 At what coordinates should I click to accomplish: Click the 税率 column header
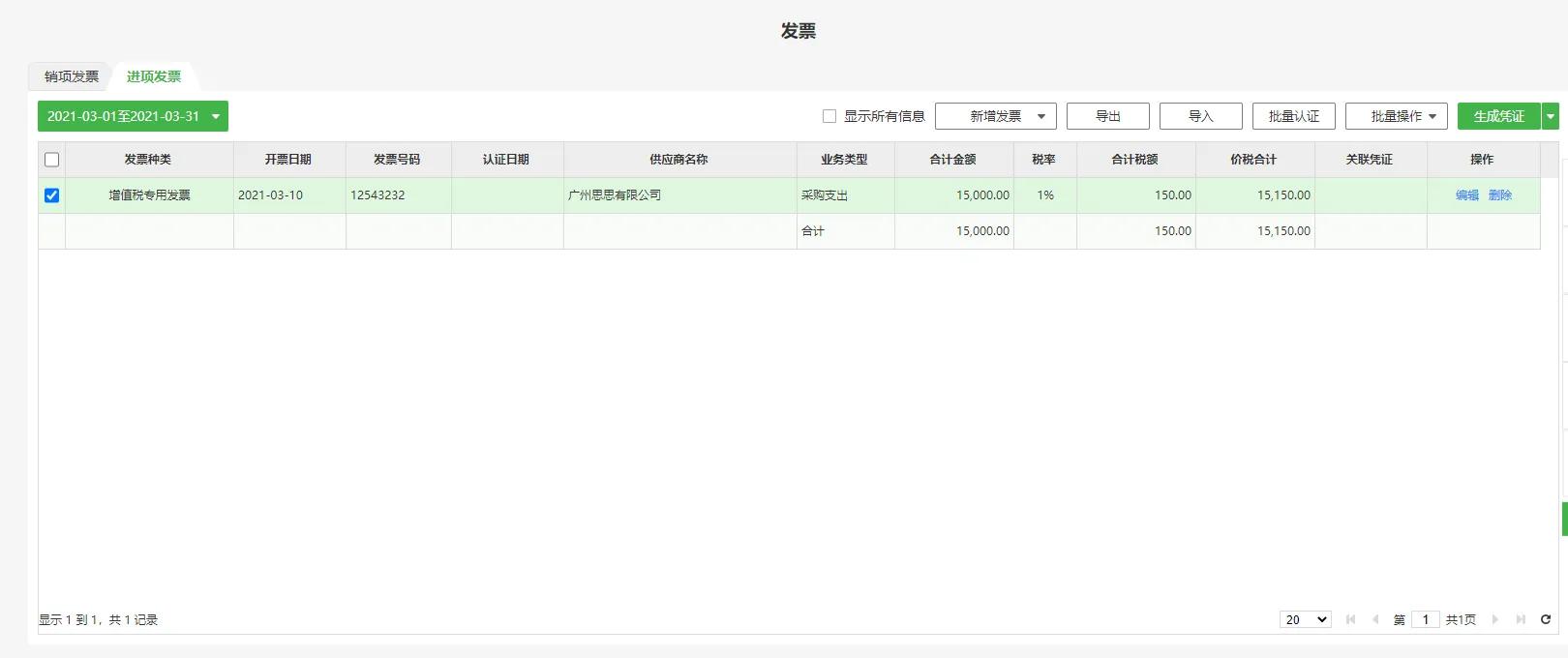click(1044, 160)
